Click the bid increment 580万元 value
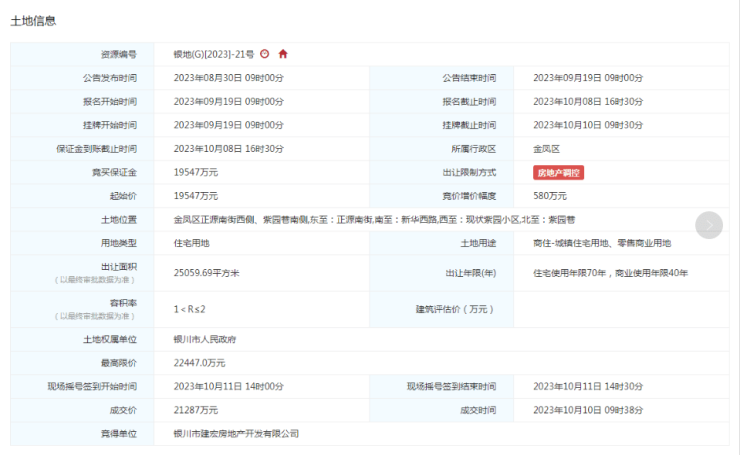Screen dimensions: 740x455 pyautogui.click(x=550, y=196)
